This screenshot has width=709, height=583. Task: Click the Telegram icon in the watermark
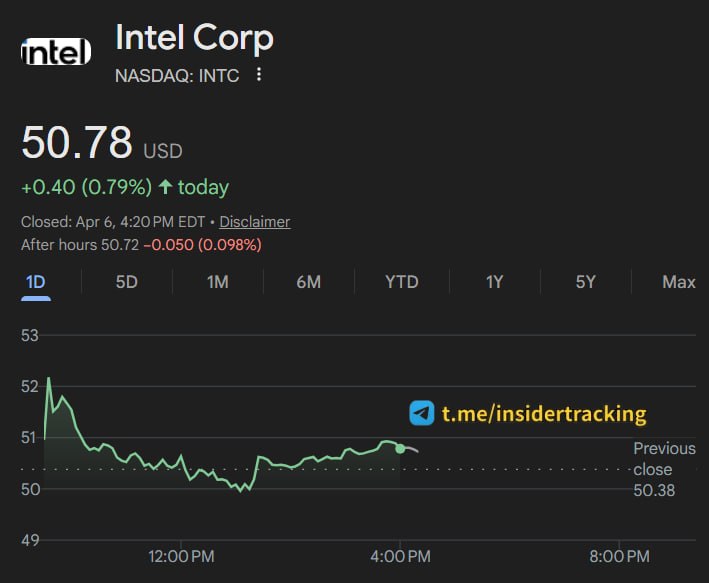(422, 413)
